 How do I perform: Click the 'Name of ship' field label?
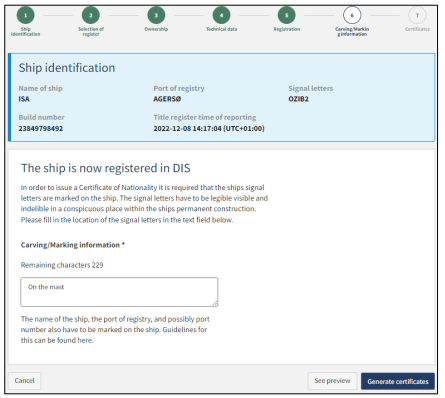pyautogui.click(x=40, y=88)
